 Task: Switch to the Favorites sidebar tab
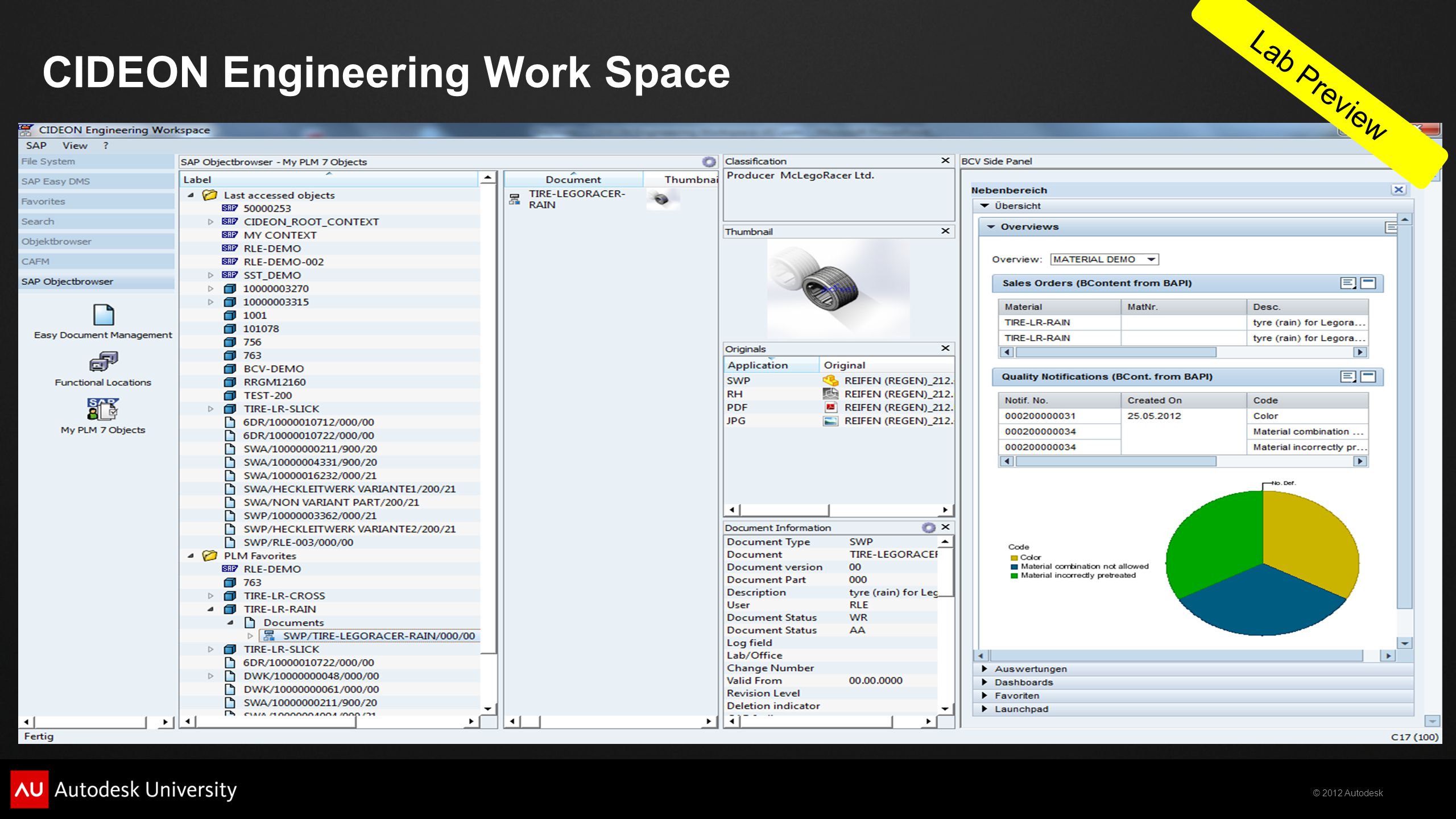tap(97, 201)
